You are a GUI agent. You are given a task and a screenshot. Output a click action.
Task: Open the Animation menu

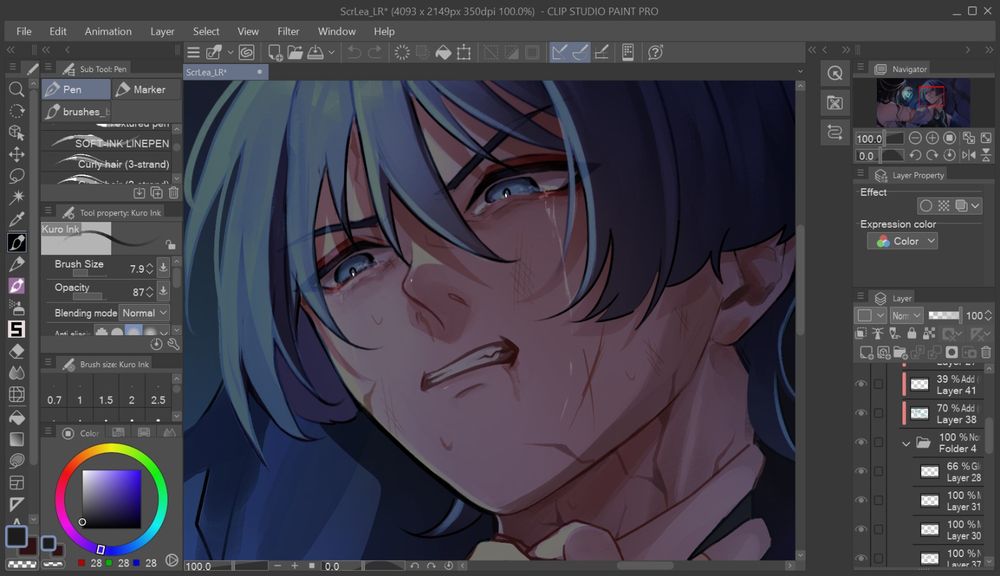coord(108,31)
